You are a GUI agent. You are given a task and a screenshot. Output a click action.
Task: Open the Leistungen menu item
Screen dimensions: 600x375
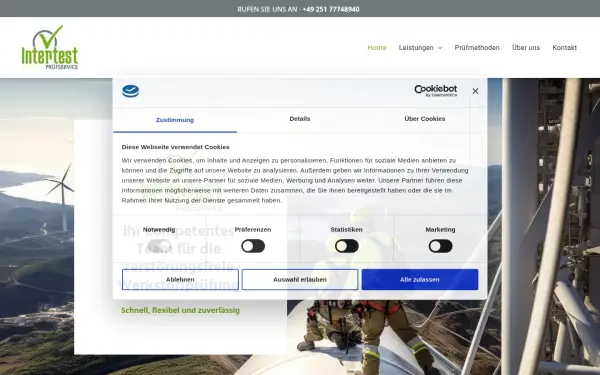[416, 47]
